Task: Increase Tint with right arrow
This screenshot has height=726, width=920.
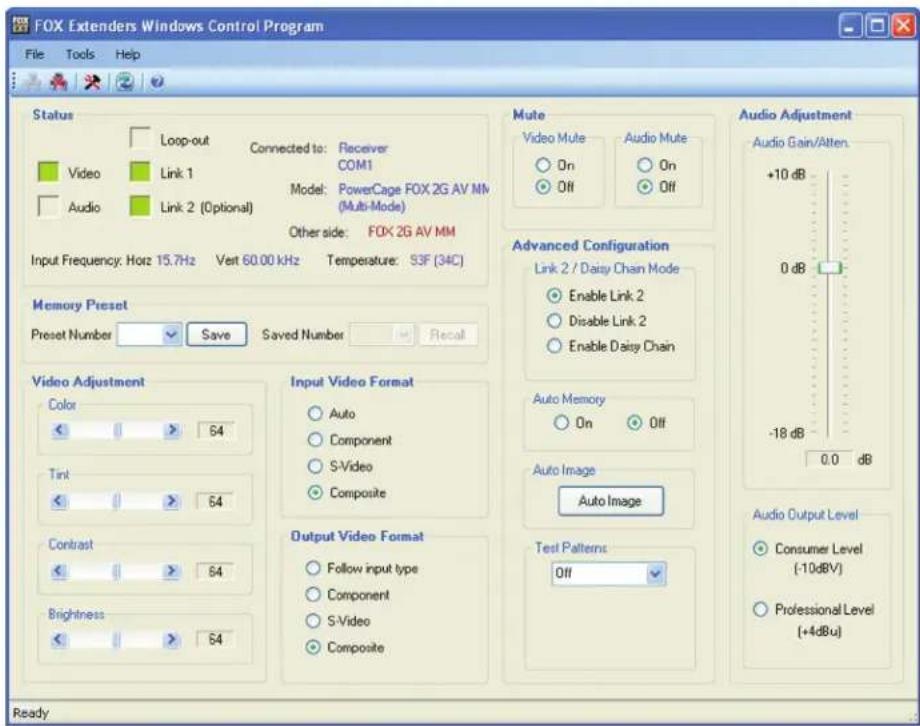Action: pyautogui.click(x=171, y=501)
